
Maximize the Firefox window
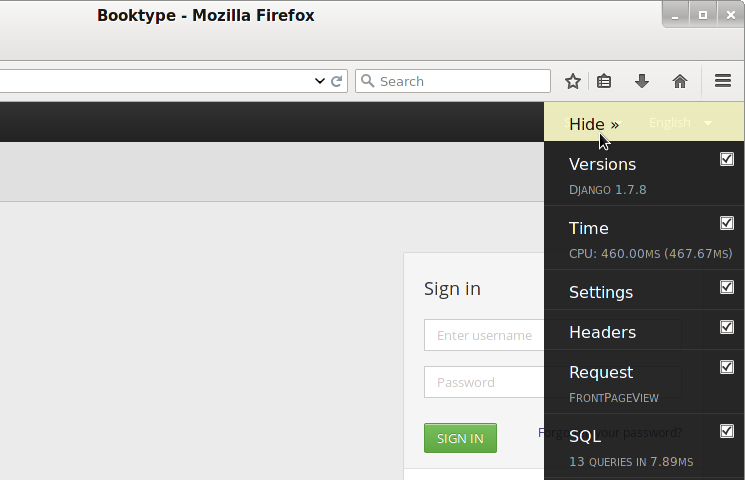[703, 15]
